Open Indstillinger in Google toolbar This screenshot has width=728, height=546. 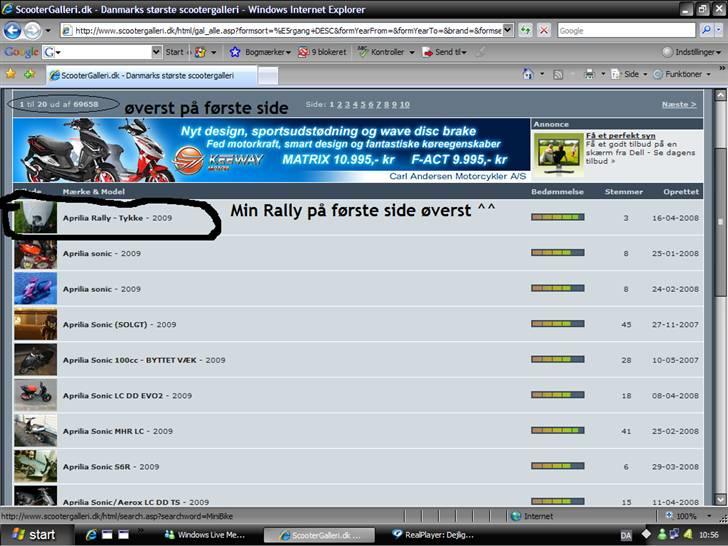point(690,52)
